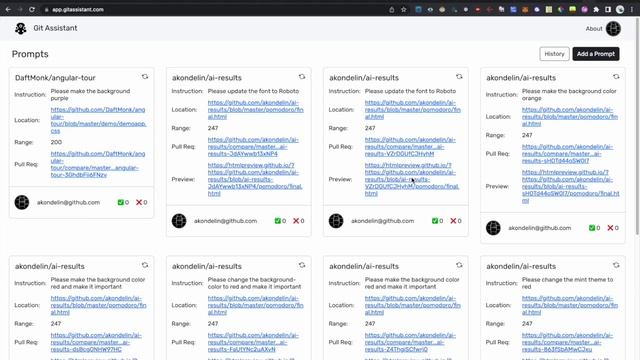Open the DaftMonk angular-tour pull request link

click(x=98, y=164)
